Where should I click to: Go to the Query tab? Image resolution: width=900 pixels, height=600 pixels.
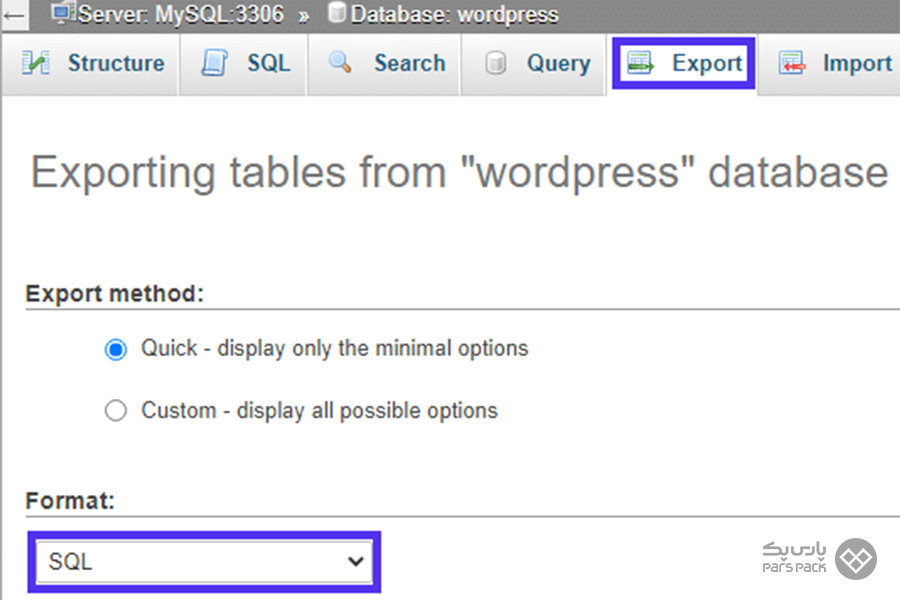534,64
